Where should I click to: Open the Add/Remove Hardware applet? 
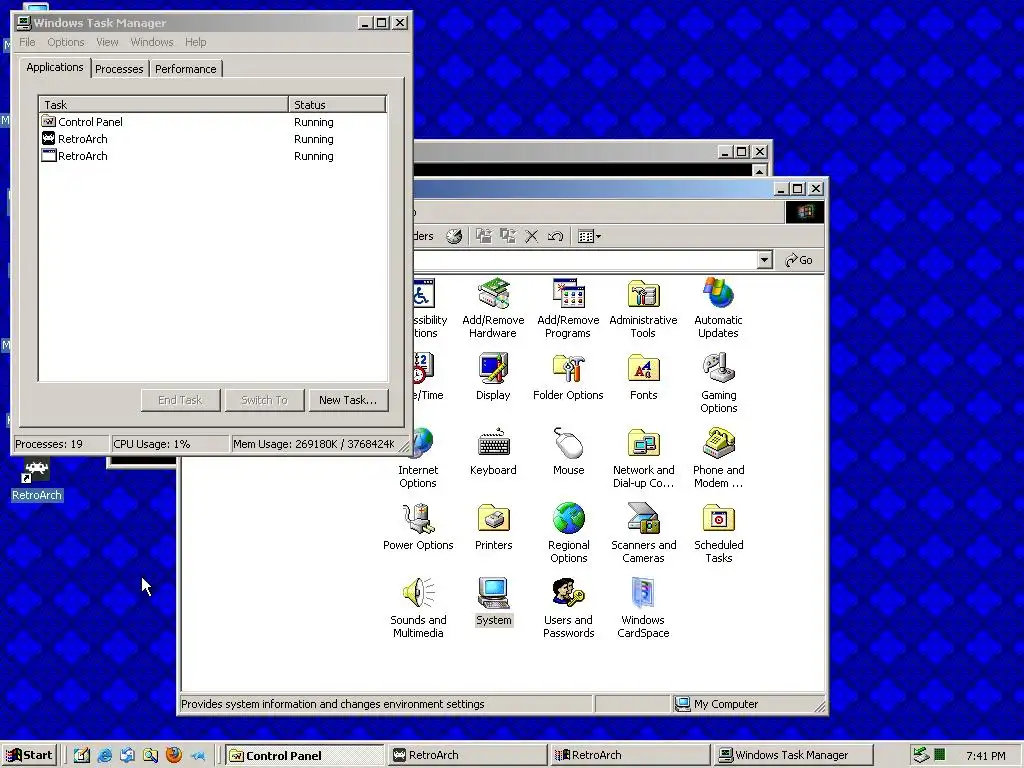pyautogui.click(x=493, y=308)
